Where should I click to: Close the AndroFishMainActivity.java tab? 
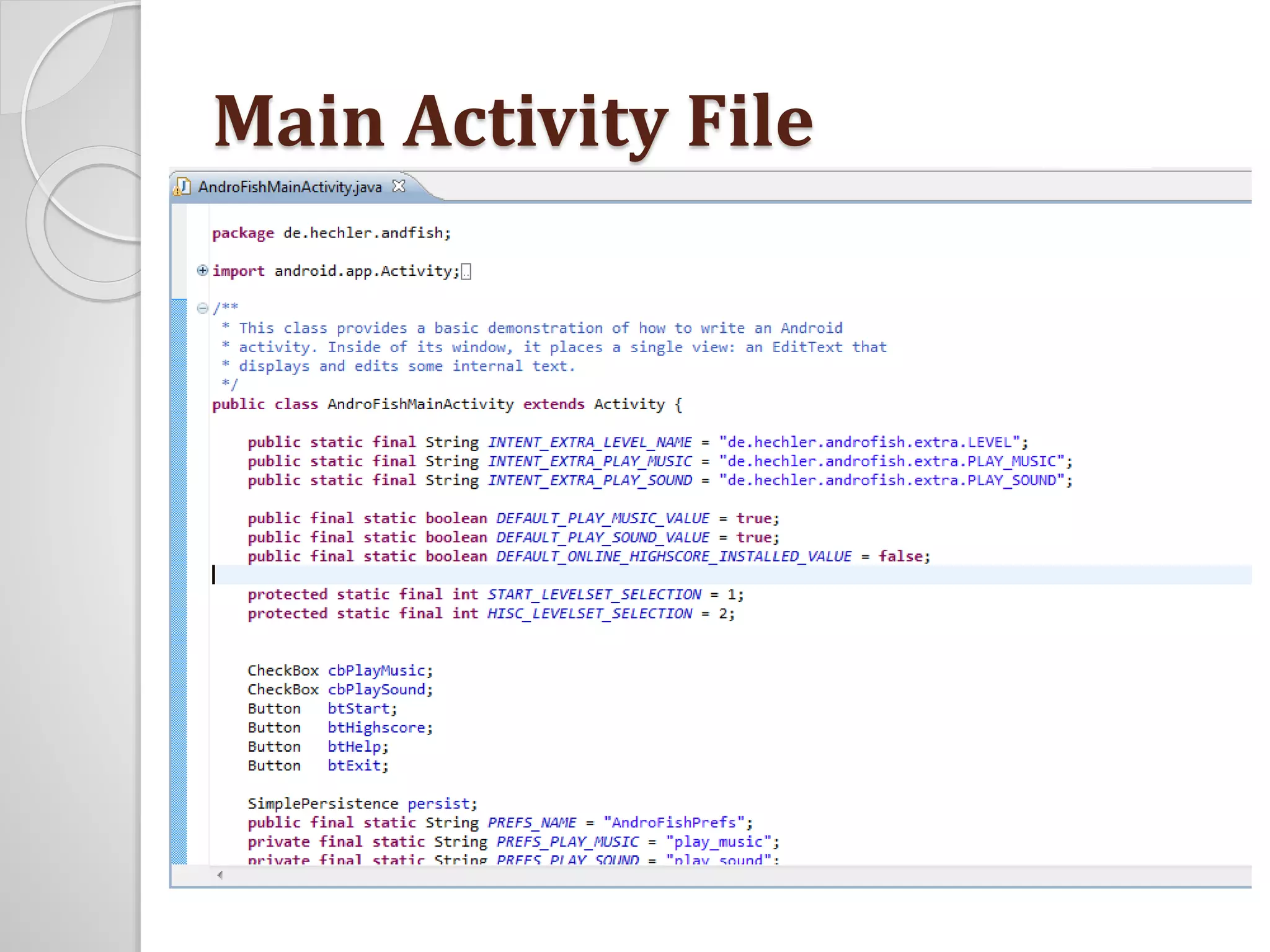point(399,186)
